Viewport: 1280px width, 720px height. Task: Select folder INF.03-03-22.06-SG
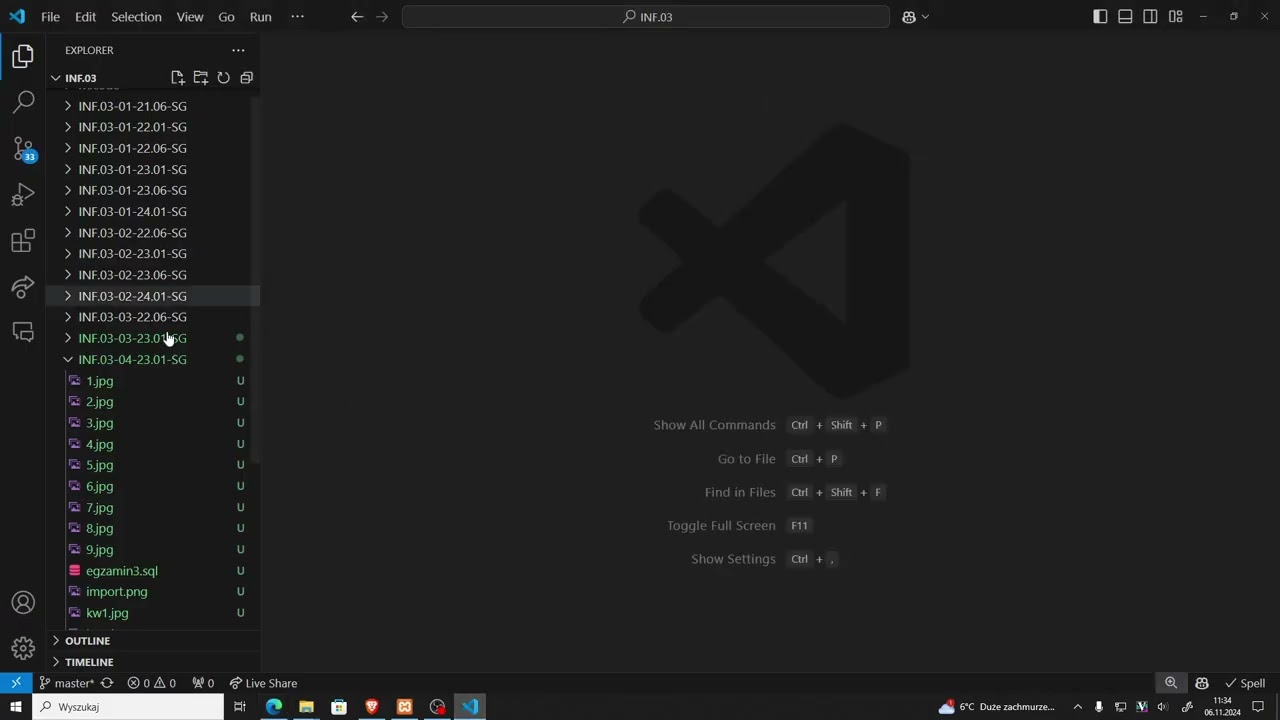153,317
